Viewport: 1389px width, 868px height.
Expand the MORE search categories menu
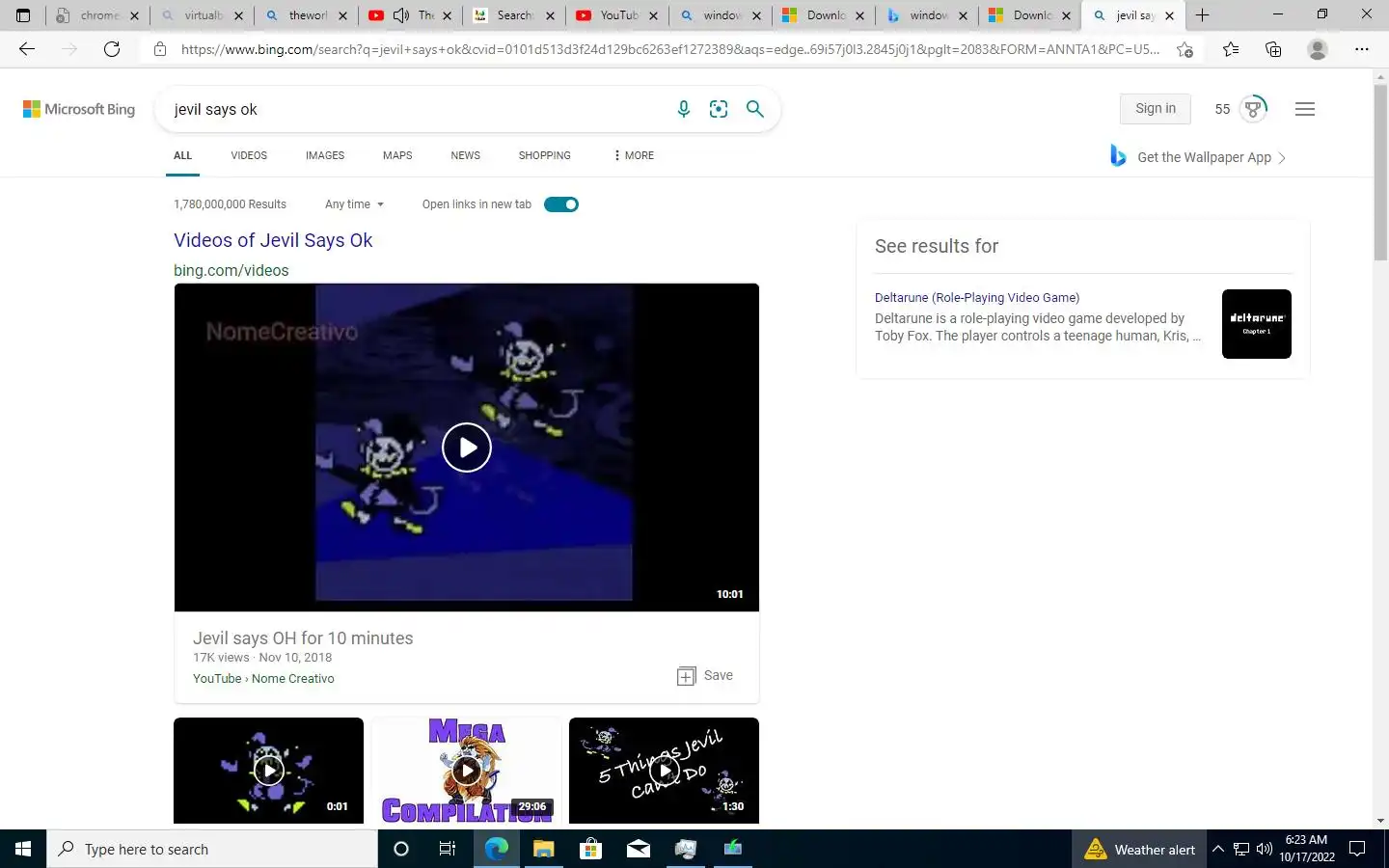click(634, 155)
